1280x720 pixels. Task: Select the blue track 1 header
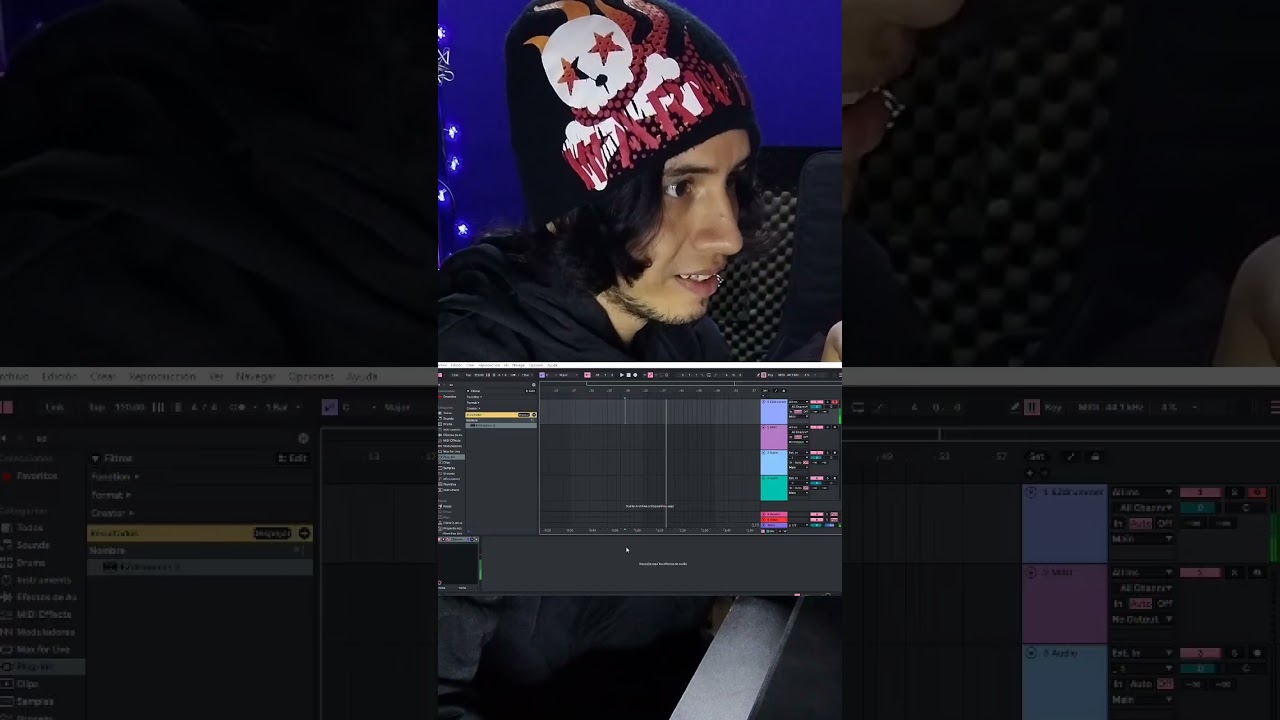(x=774, y=411)
